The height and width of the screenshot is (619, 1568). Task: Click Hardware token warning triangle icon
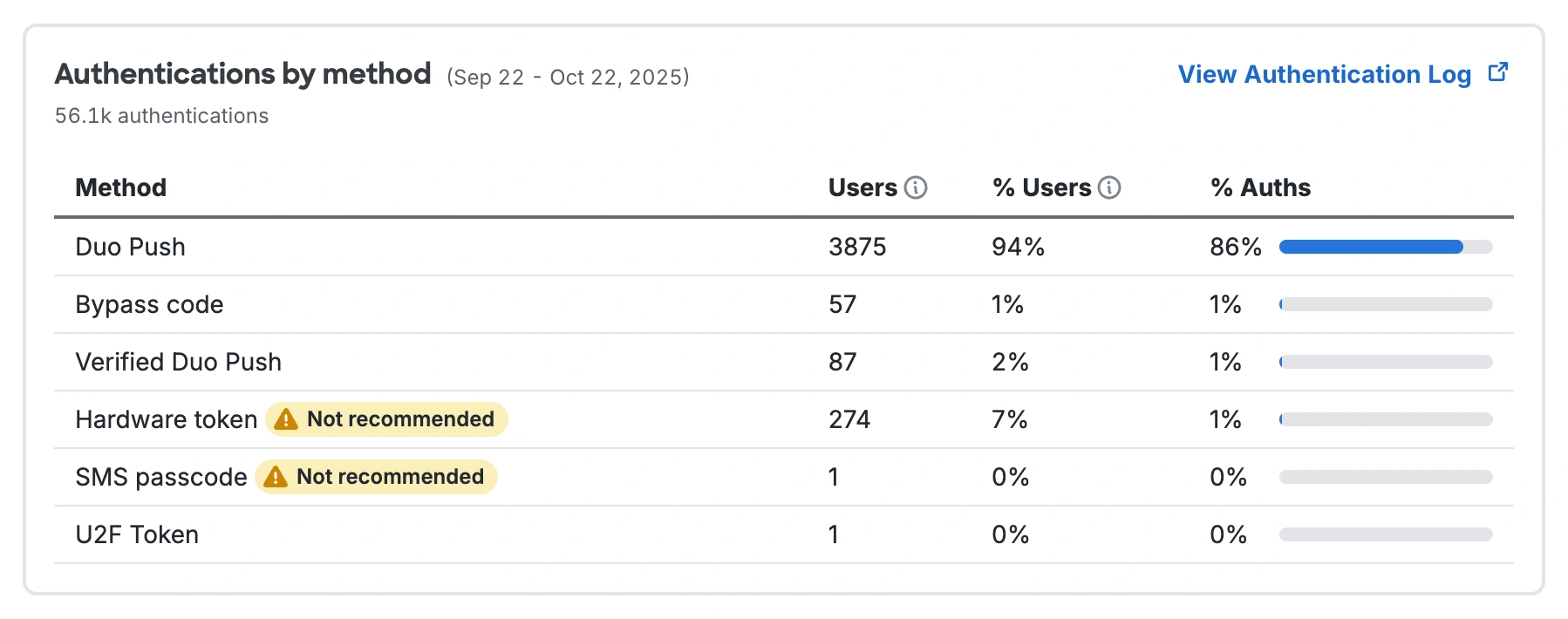click(285, 420)
